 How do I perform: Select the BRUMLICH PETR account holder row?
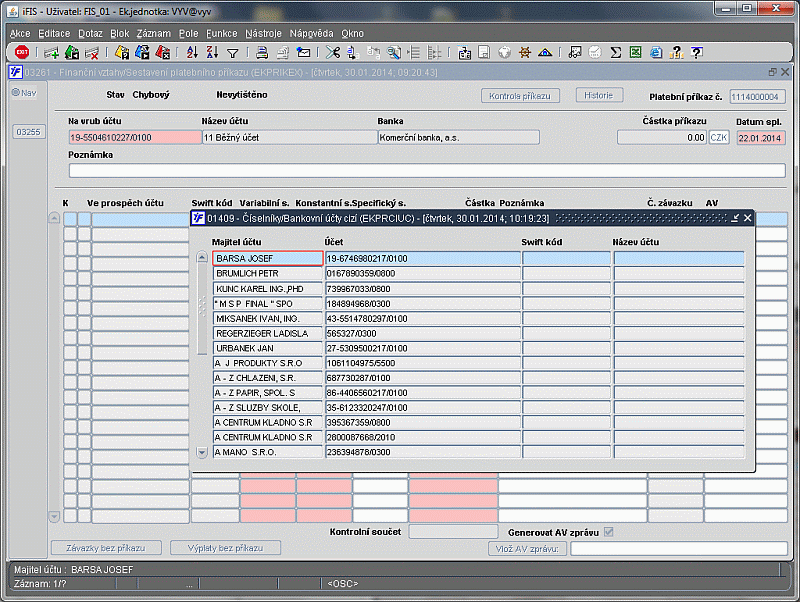point(267,273)
